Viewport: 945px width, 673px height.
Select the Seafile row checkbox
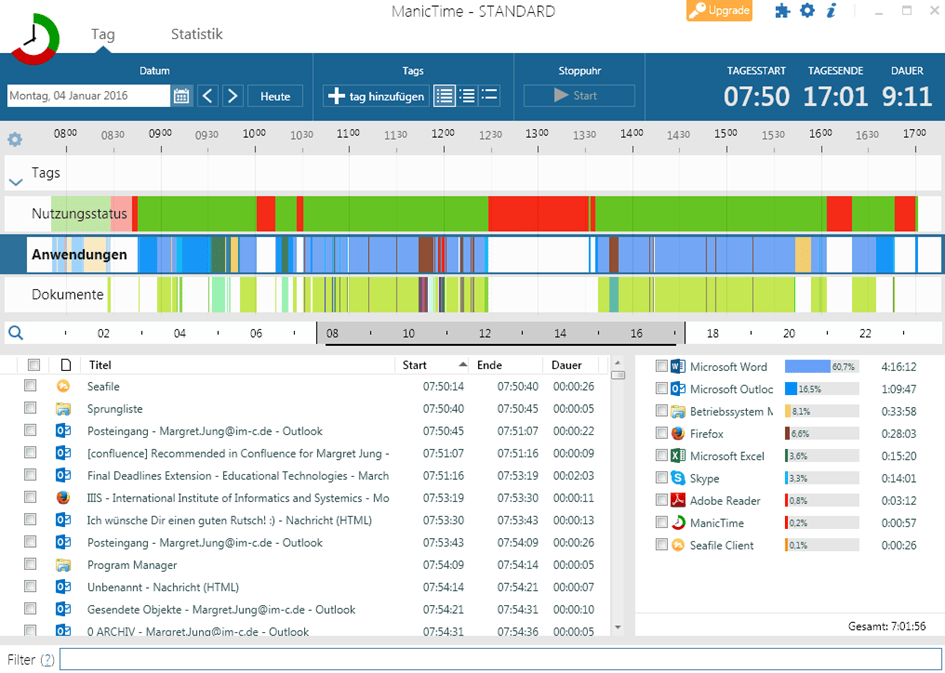[31, 386]
